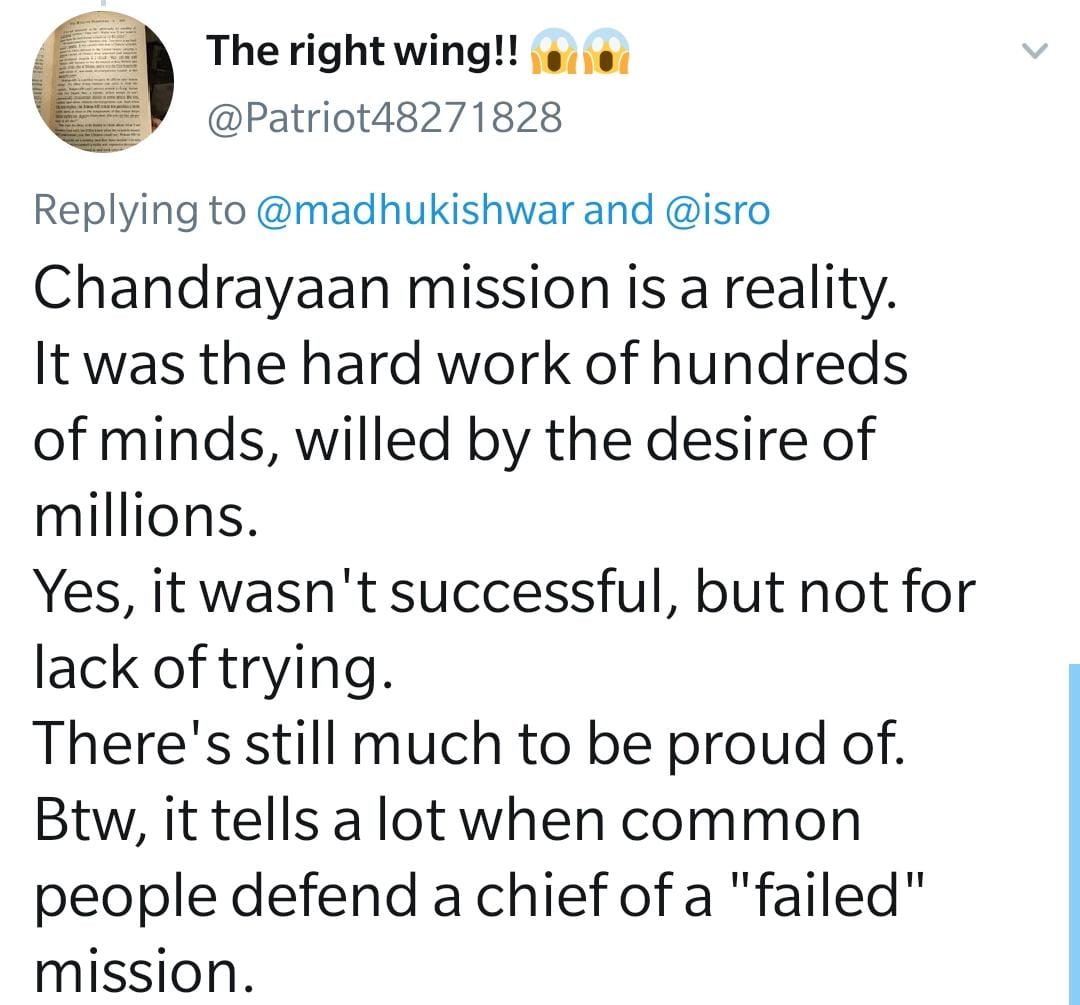Click the "Replying to" label
The image size is (1080, 1005).
coord(139,209)
